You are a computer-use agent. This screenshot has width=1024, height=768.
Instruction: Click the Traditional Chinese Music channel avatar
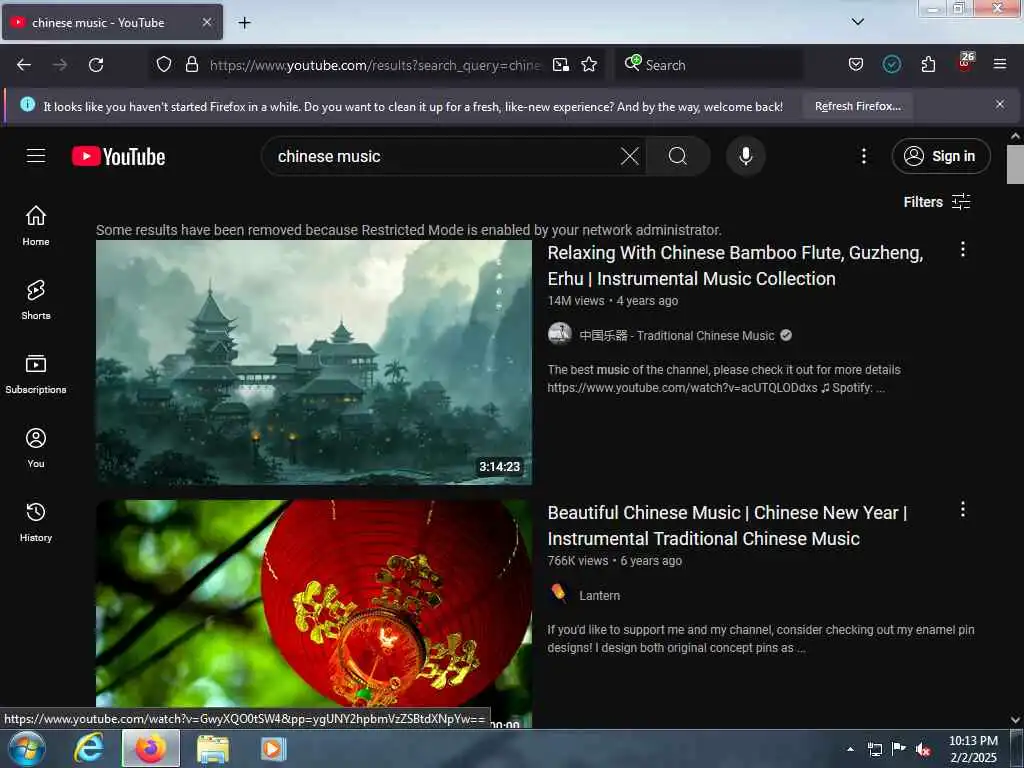click(560, 334)
